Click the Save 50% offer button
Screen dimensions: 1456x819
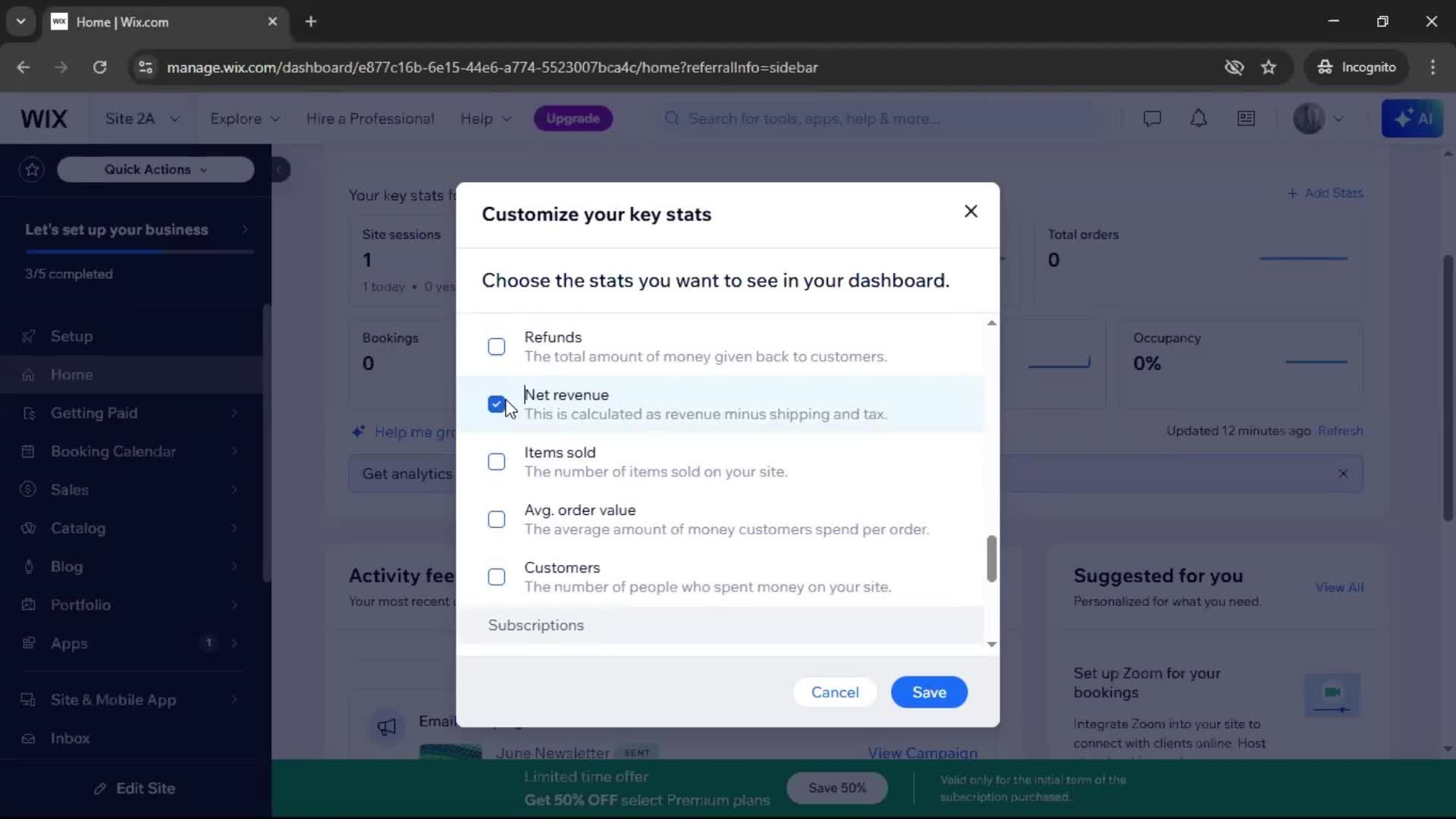pyautogui.click(x=836, y=788)
